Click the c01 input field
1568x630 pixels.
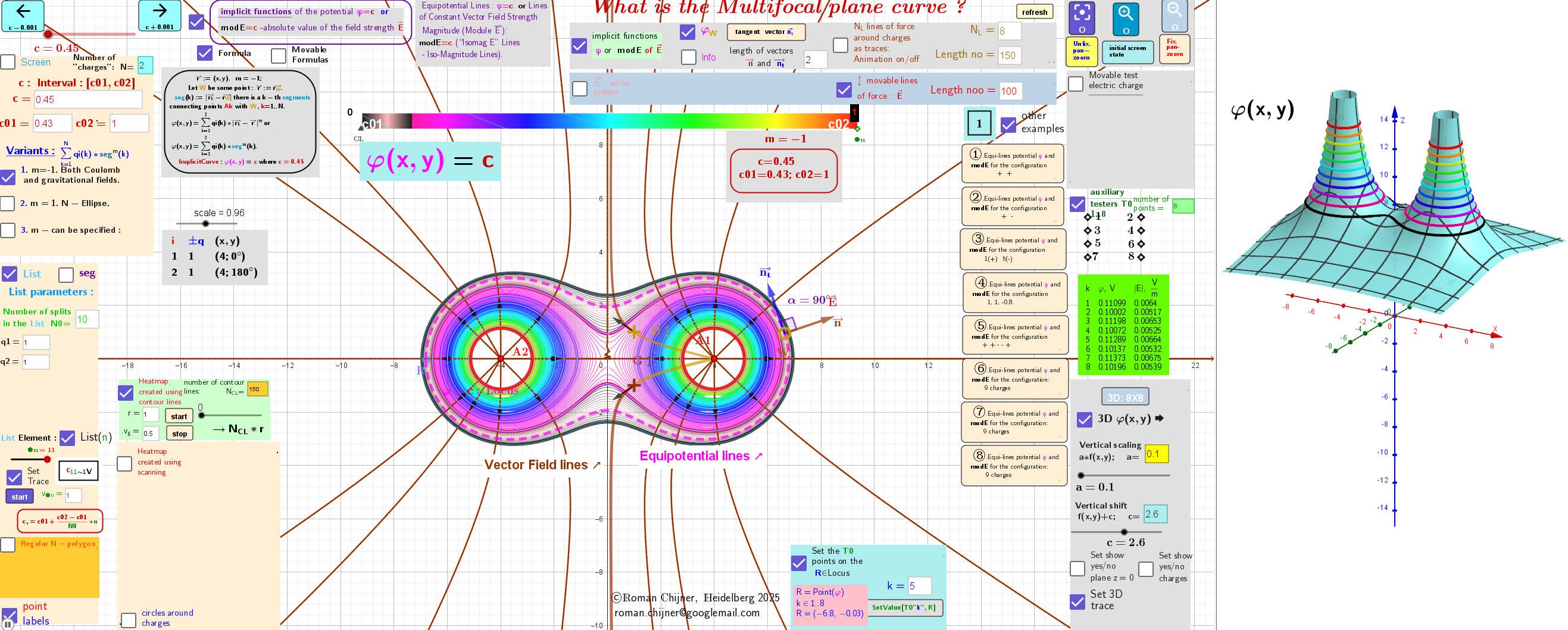[52, 124]
